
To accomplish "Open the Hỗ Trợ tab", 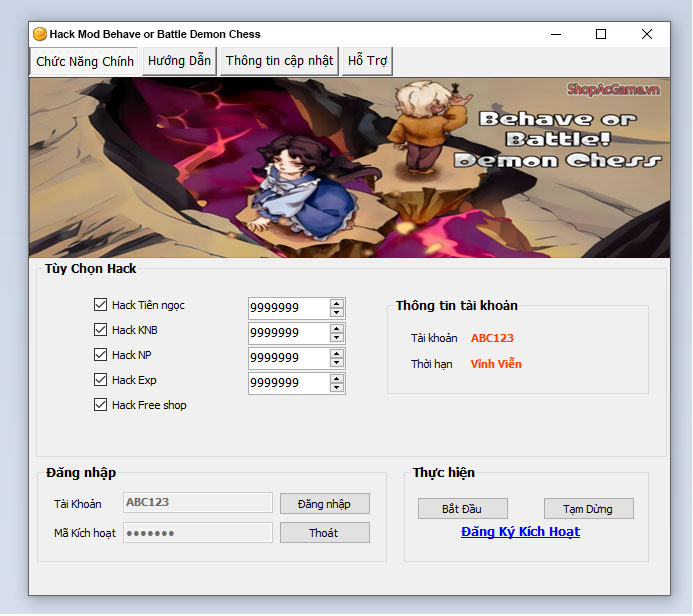I will 367,61.
